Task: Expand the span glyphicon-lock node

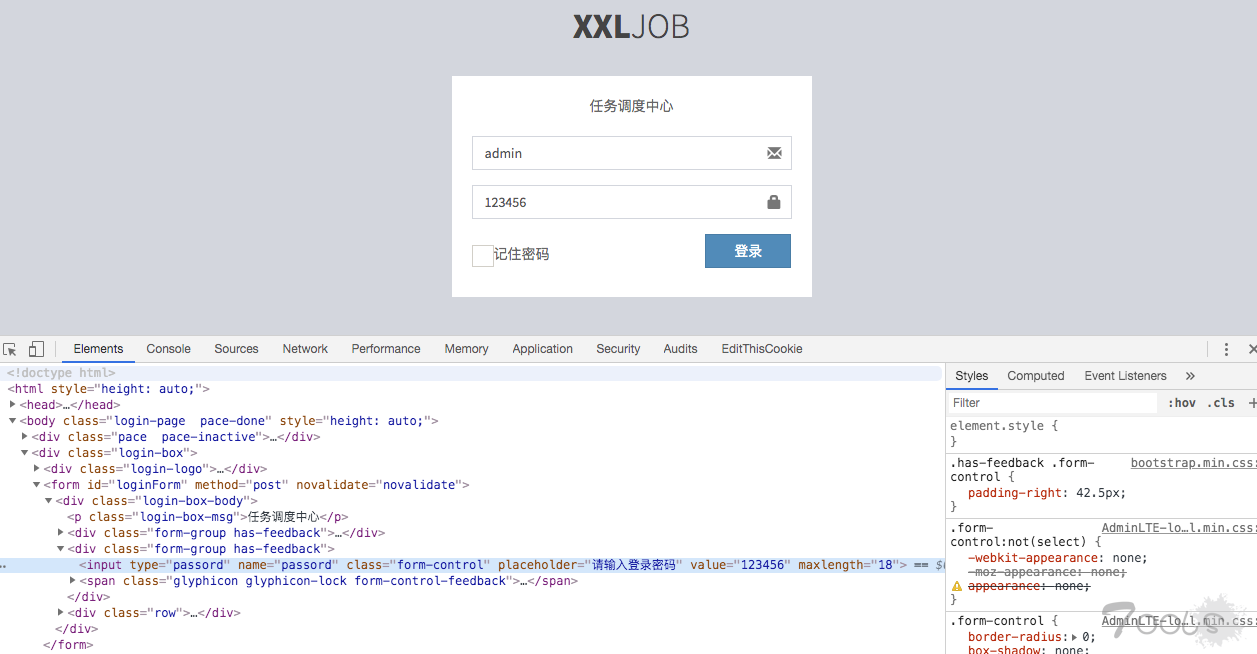Action: click(x=72, y=581)
